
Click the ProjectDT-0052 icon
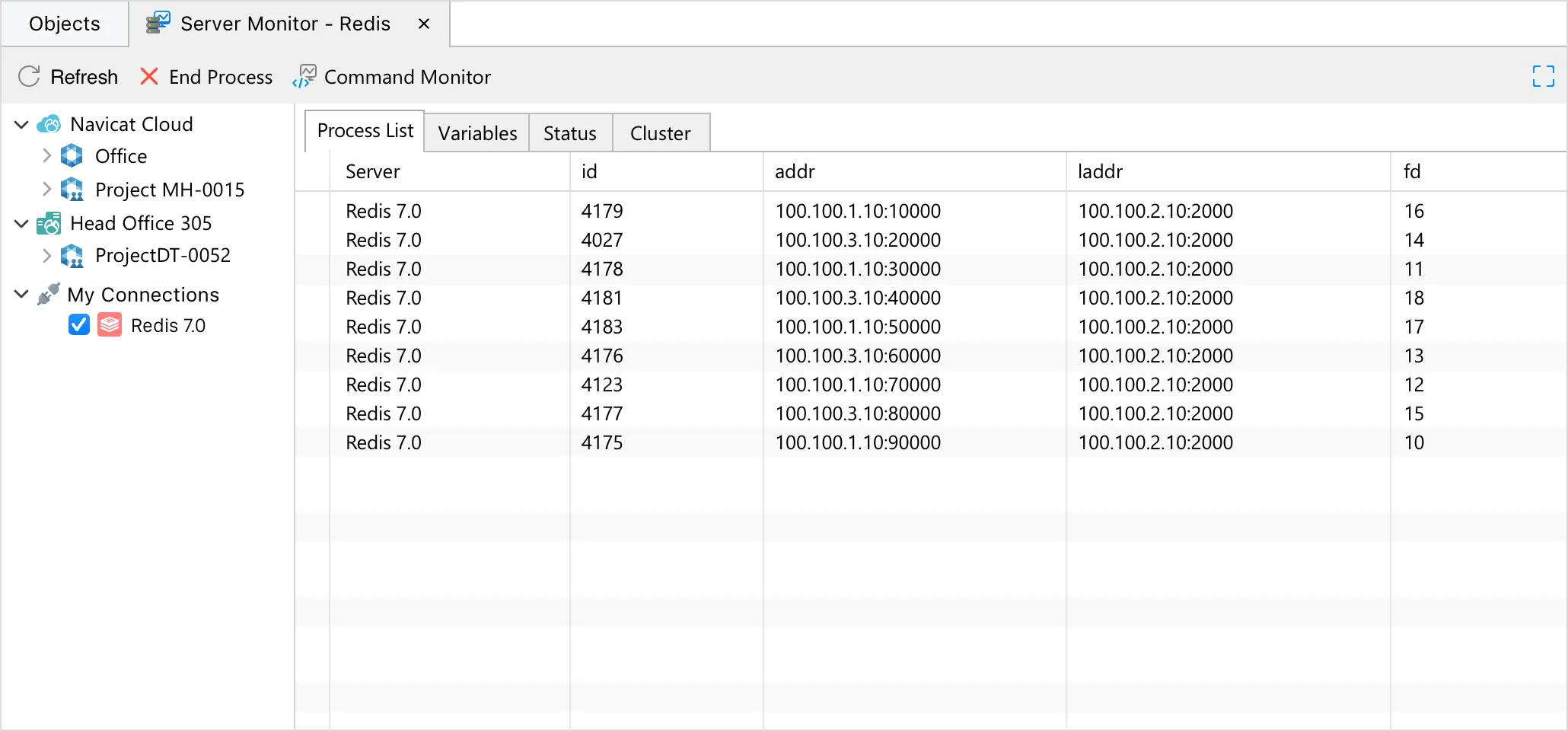pyautogui.click(x=72, y=255)
